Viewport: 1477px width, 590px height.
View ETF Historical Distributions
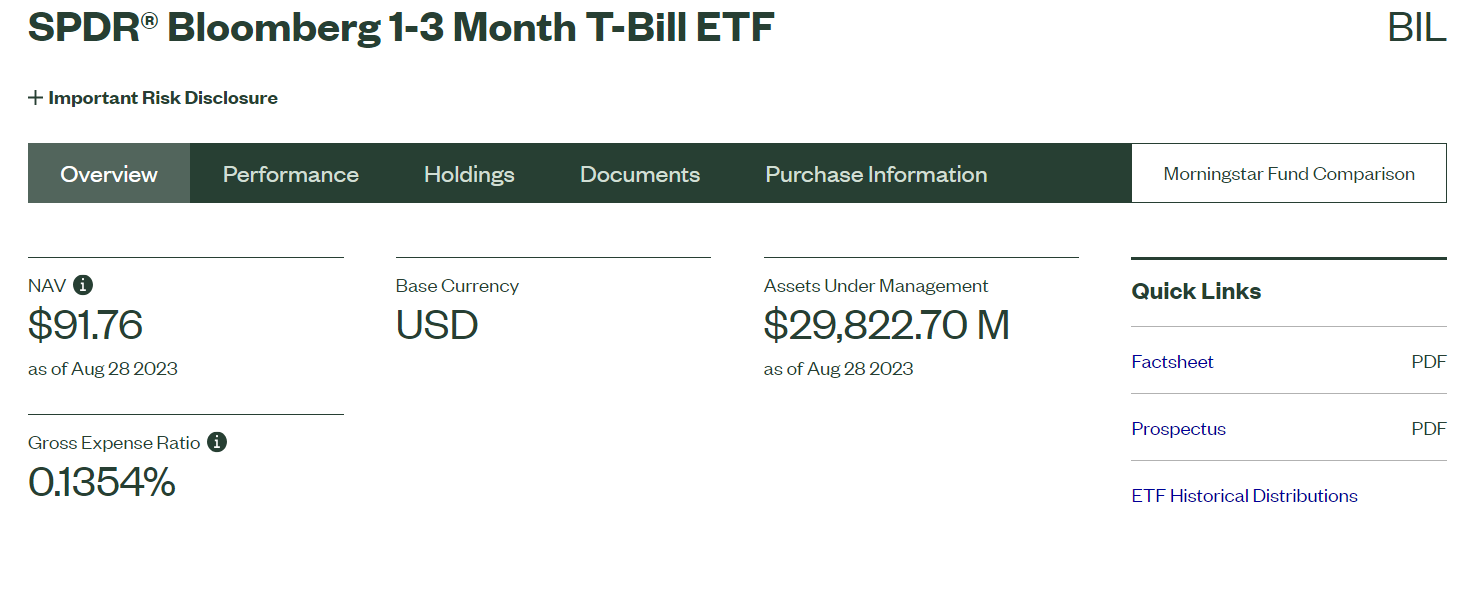[x=1244, y=496]
